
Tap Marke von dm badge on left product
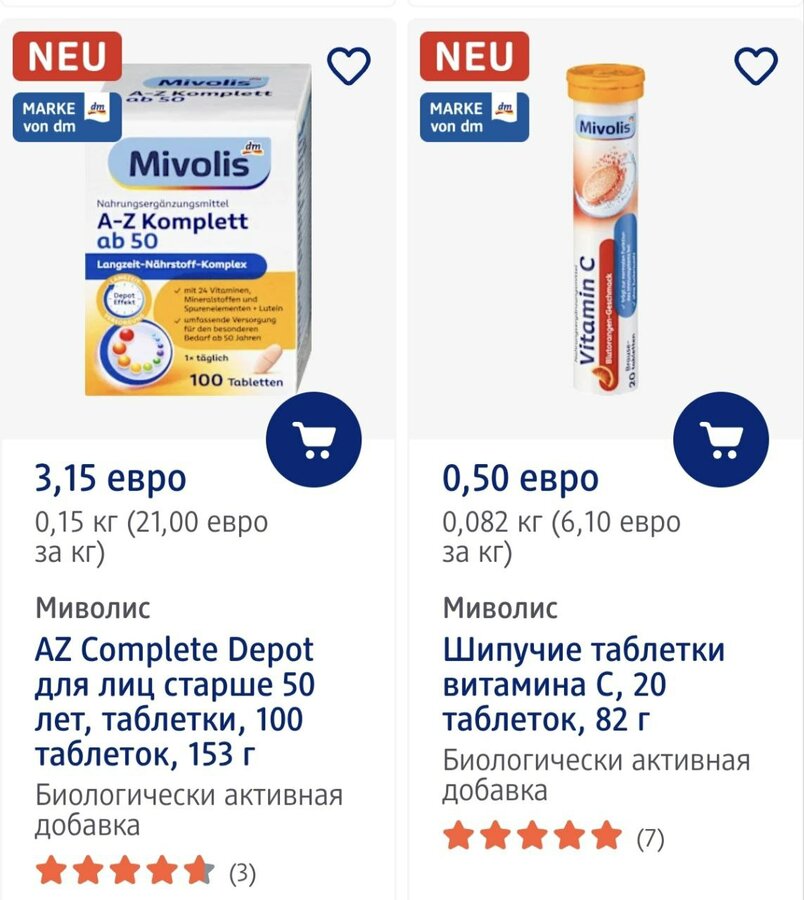67,116
